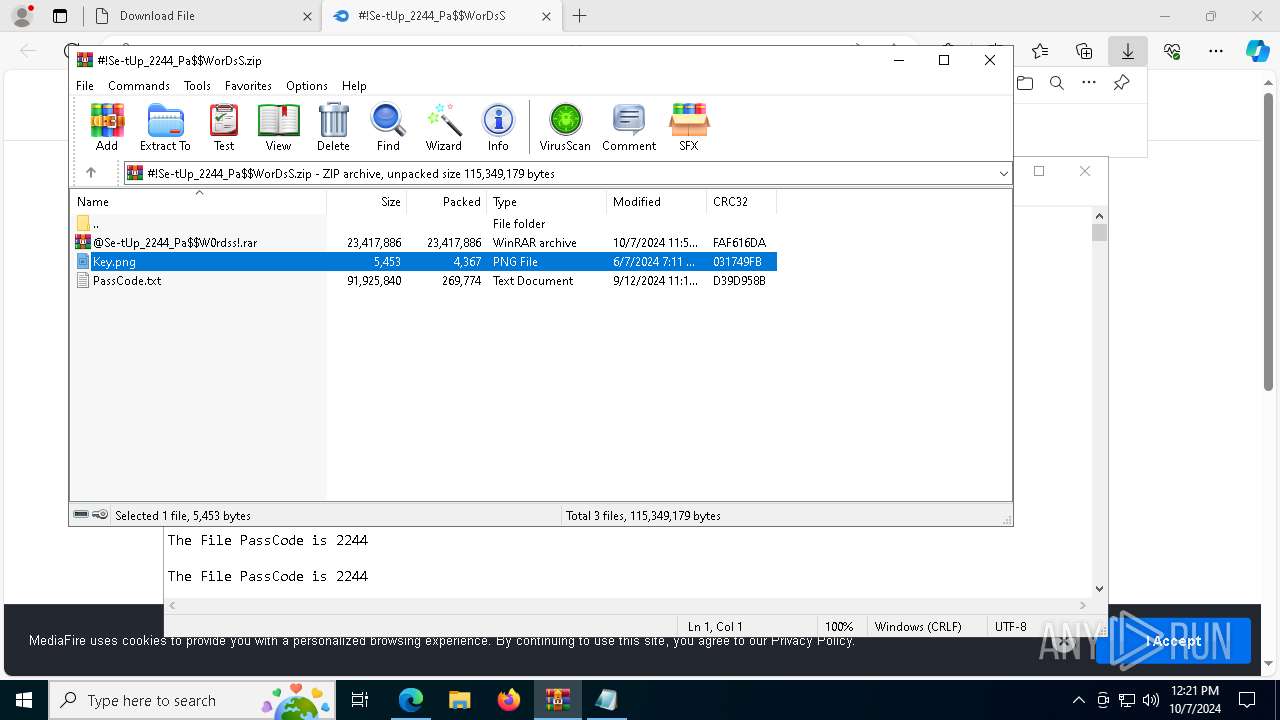Sort the list by Type column
This screenshot has height=720, width=1280.
[x=546, y=201]
